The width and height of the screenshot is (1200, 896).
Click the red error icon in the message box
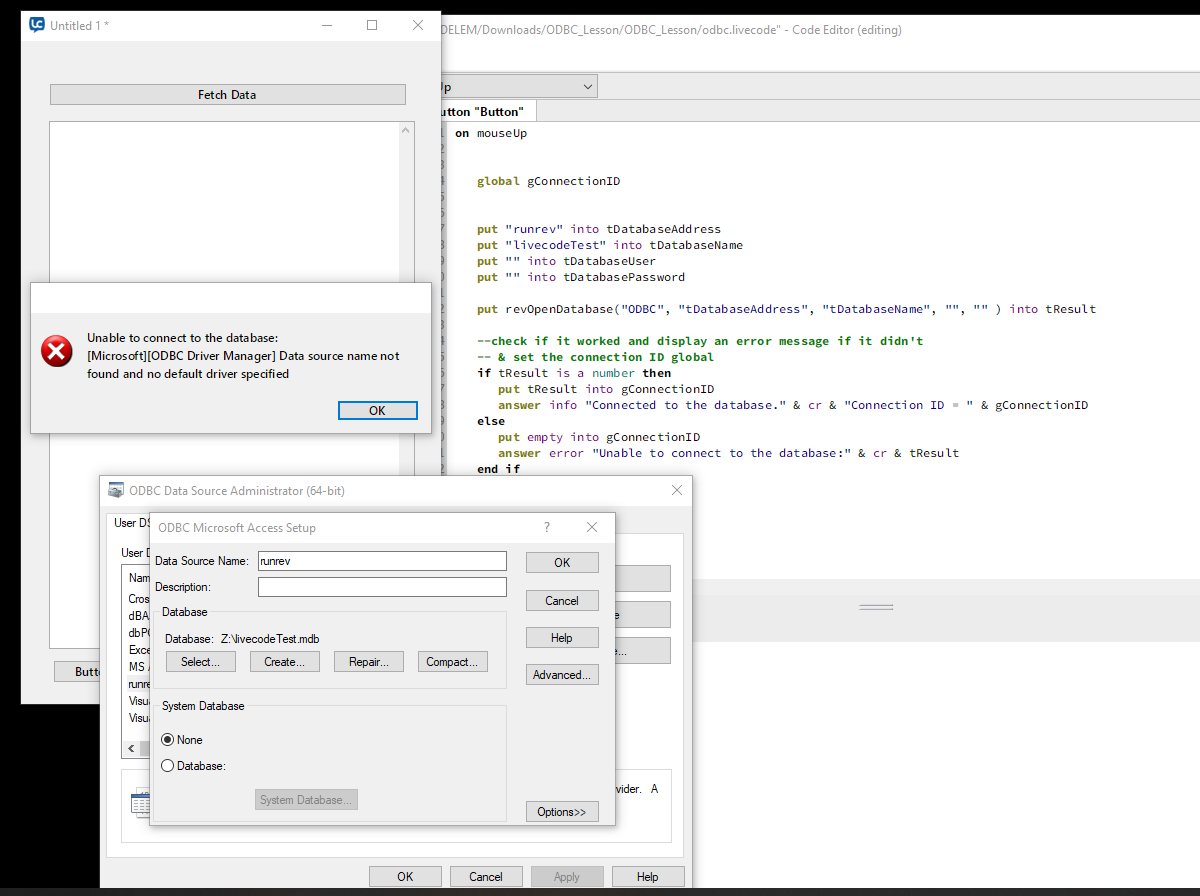(x=57, y=351)
